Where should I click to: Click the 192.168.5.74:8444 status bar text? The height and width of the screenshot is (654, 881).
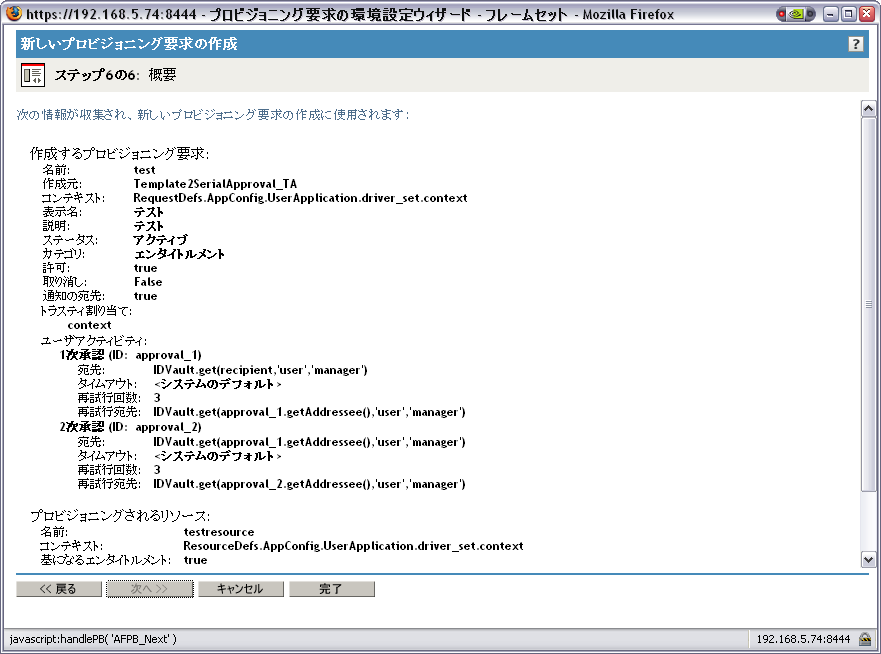803,639
